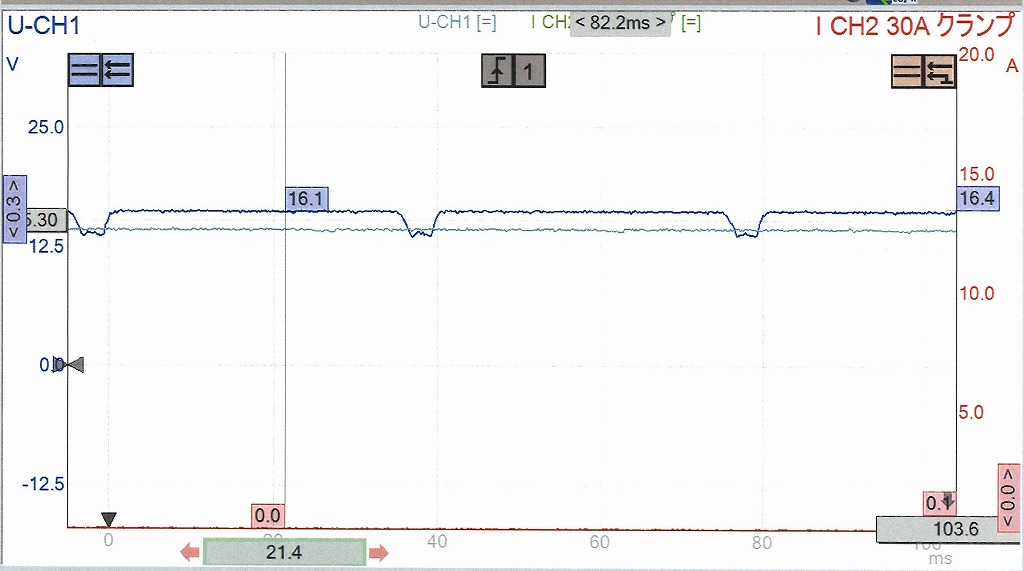The image size is (1024, 571).
Task: Toggle the green I CH2 legend entry
Action: click(x=548, y=23)
